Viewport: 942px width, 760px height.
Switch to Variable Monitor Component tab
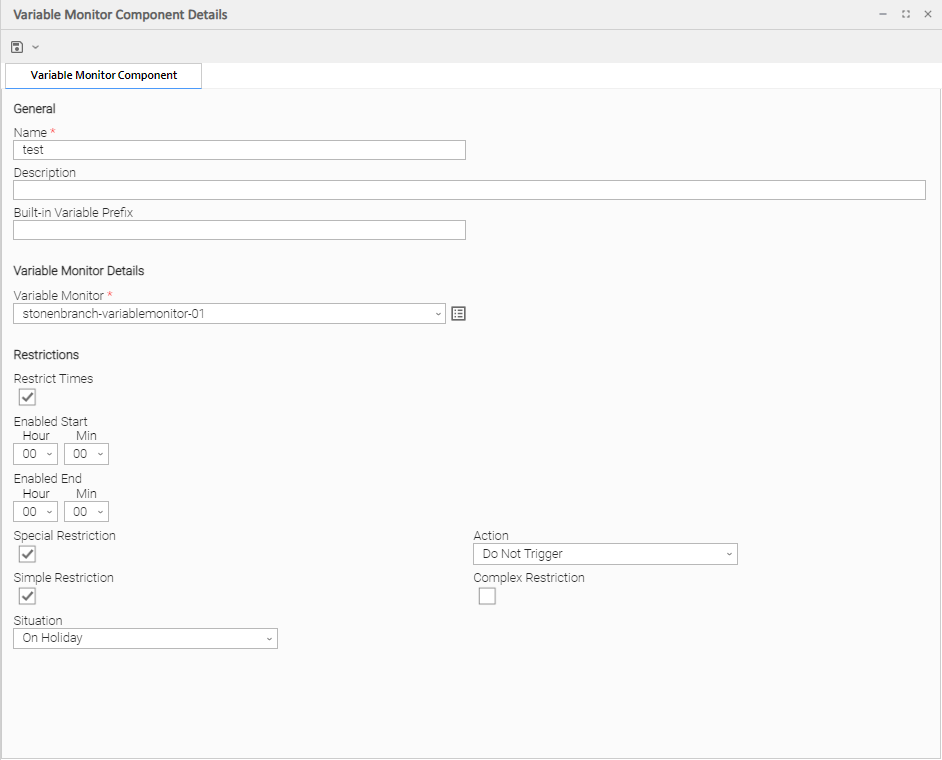104,76
